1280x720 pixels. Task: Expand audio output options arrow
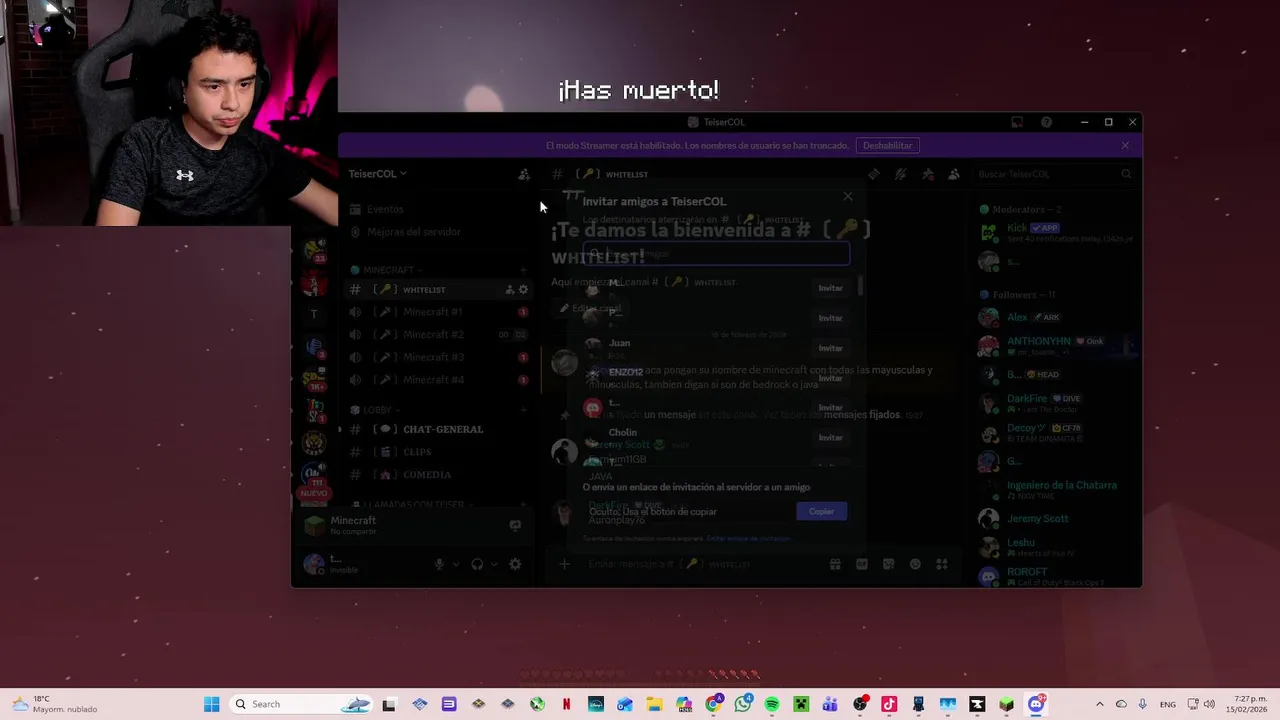point(494,565)
